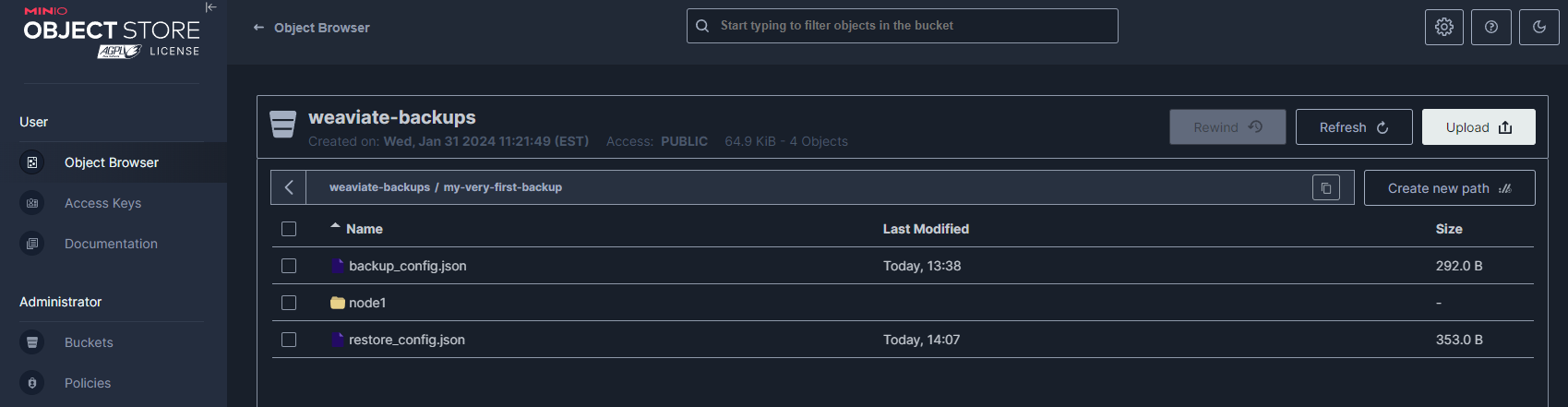1568x407 pixels.
Task: Sort objects by Name column
Action: pyautogui.click(x=364, y=229)
